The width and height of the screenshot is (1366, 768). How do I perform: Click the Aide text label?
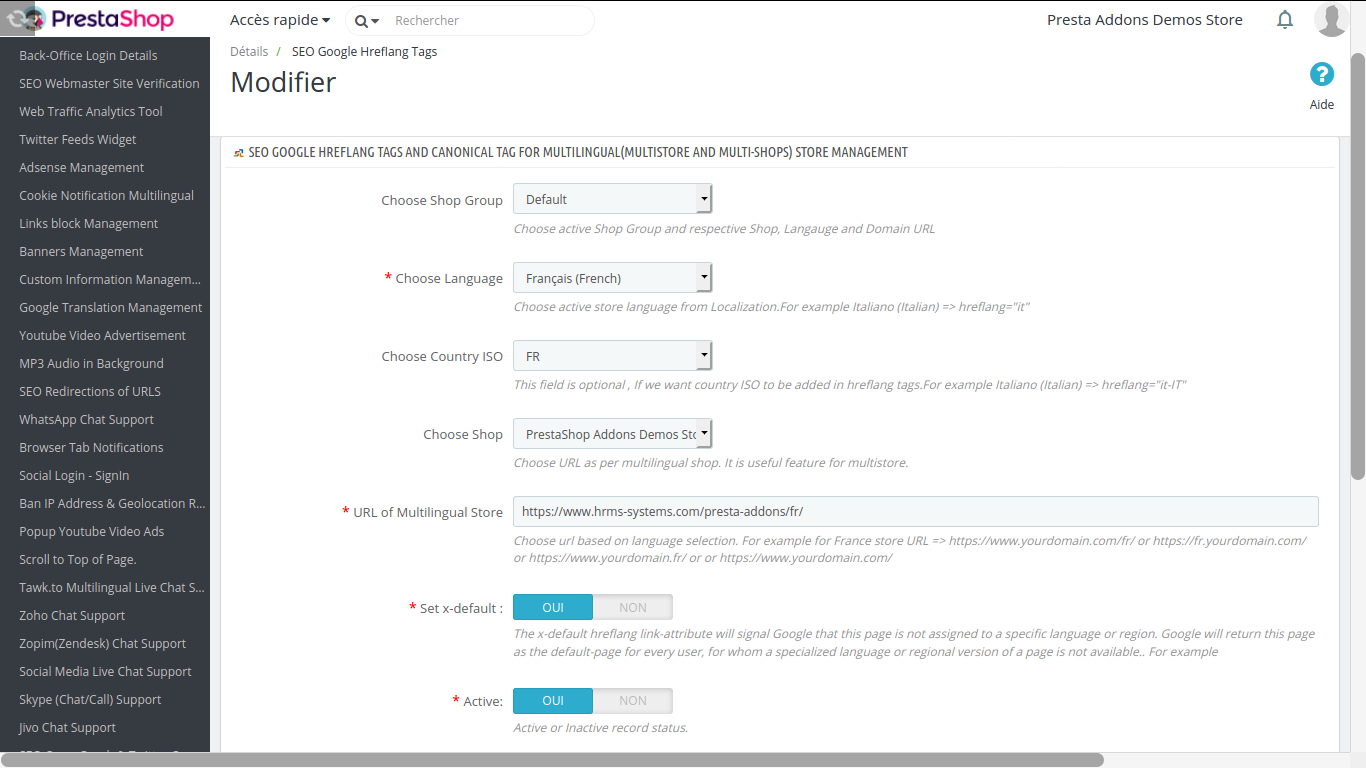click(1322, 105)
